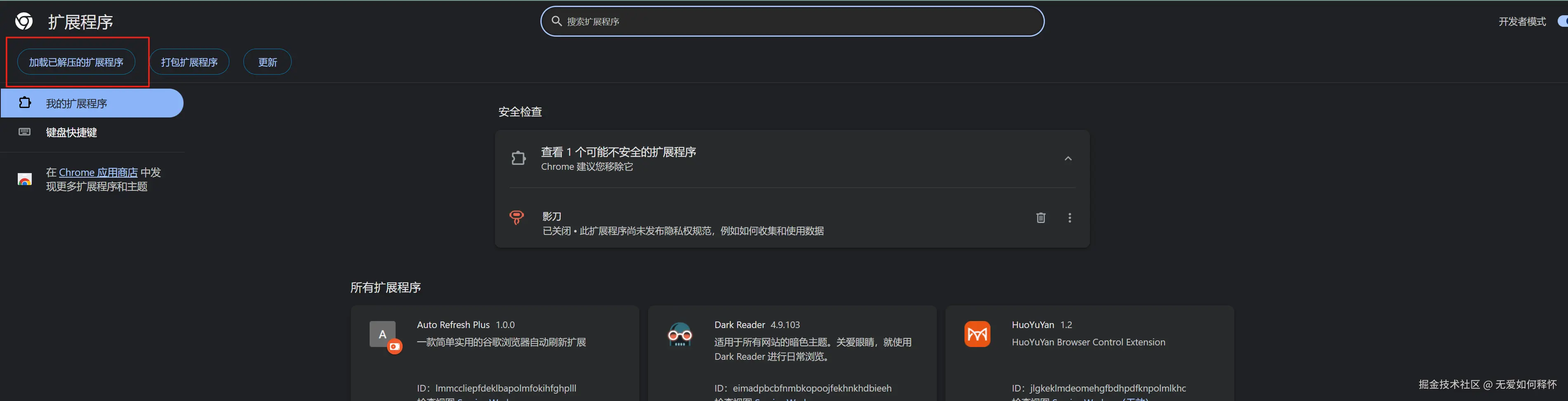Click text 查看 1 个可能不安全的扩展程序

[x=618, y=152]
